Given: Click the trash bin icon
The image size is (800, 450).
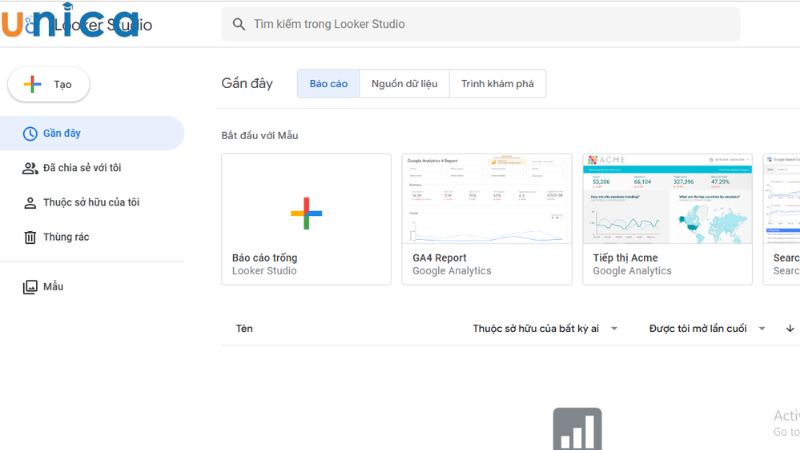Looking at the screenshot, I should coord(30,237).
